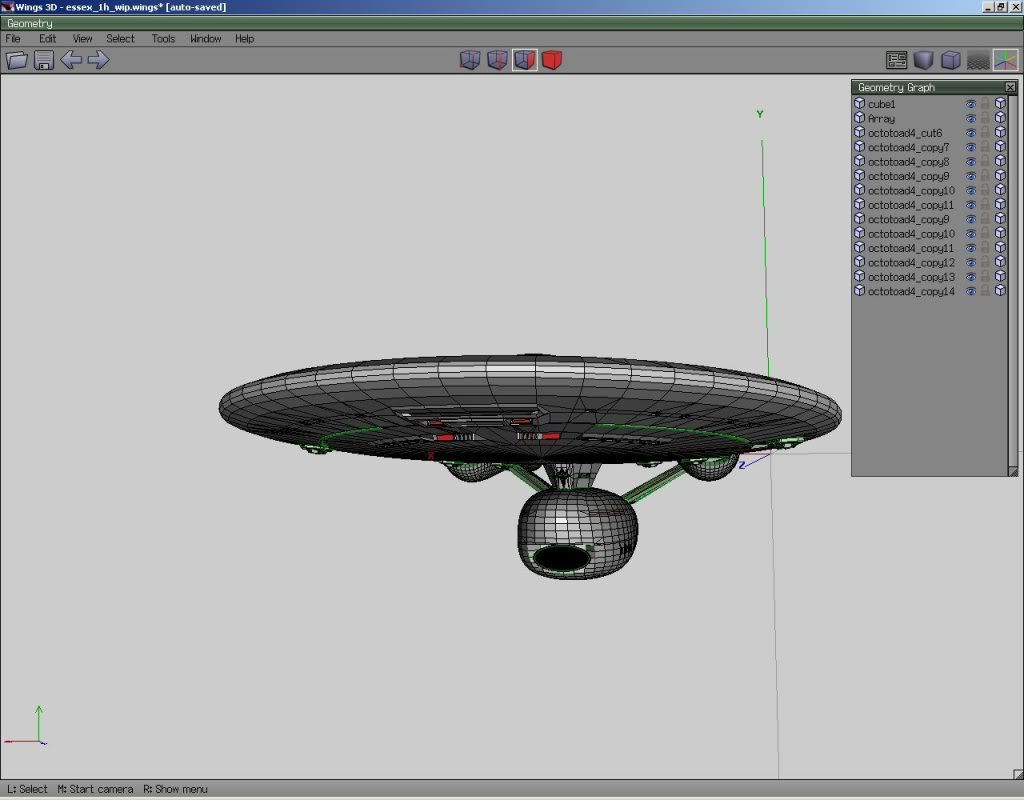
Task: Open the Select menu
Action: (120, 39)
